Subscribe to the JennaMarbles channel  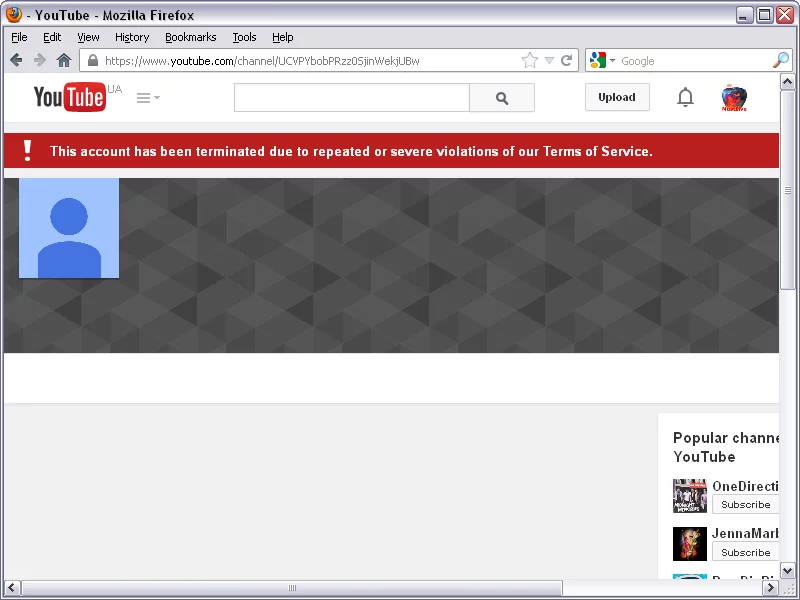click(745, 552)
